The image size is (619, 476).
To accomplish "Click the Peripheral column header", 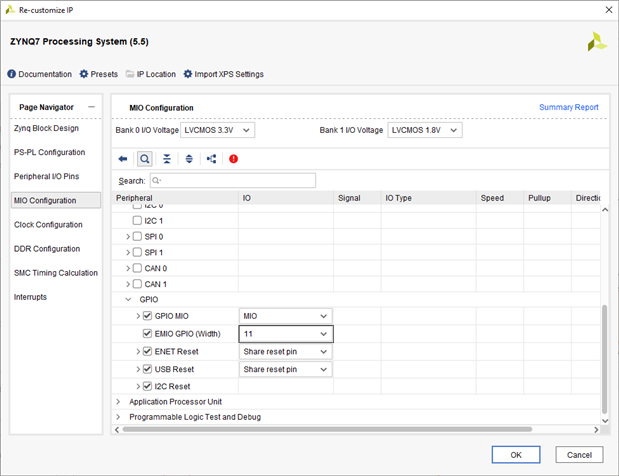I will tap(175, 198).
